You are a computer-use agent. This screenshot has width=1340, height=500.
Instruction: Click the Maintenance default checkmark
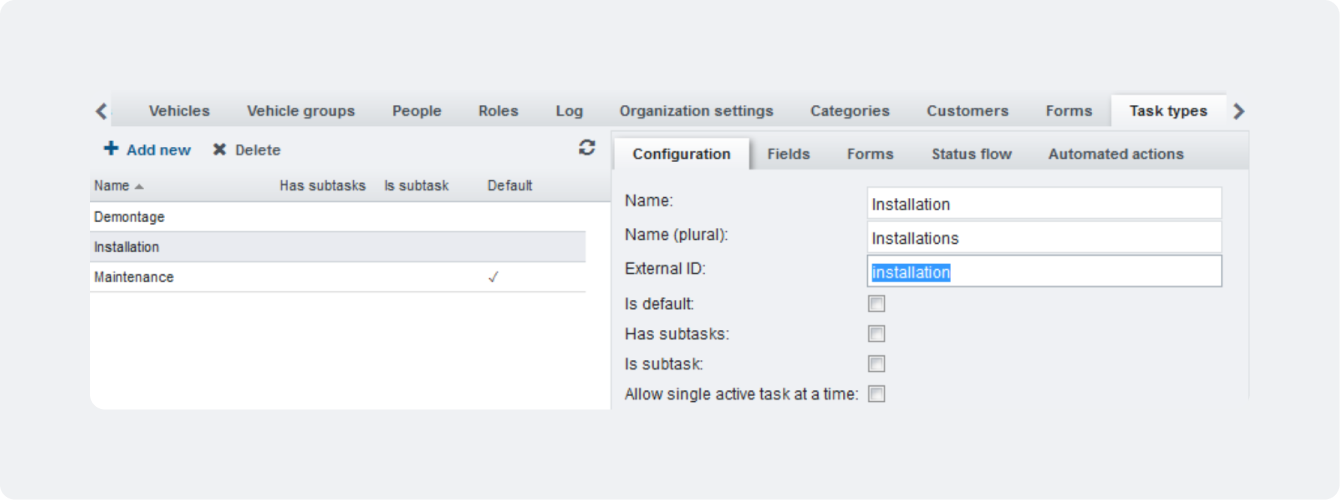click(x=493, y=277)
